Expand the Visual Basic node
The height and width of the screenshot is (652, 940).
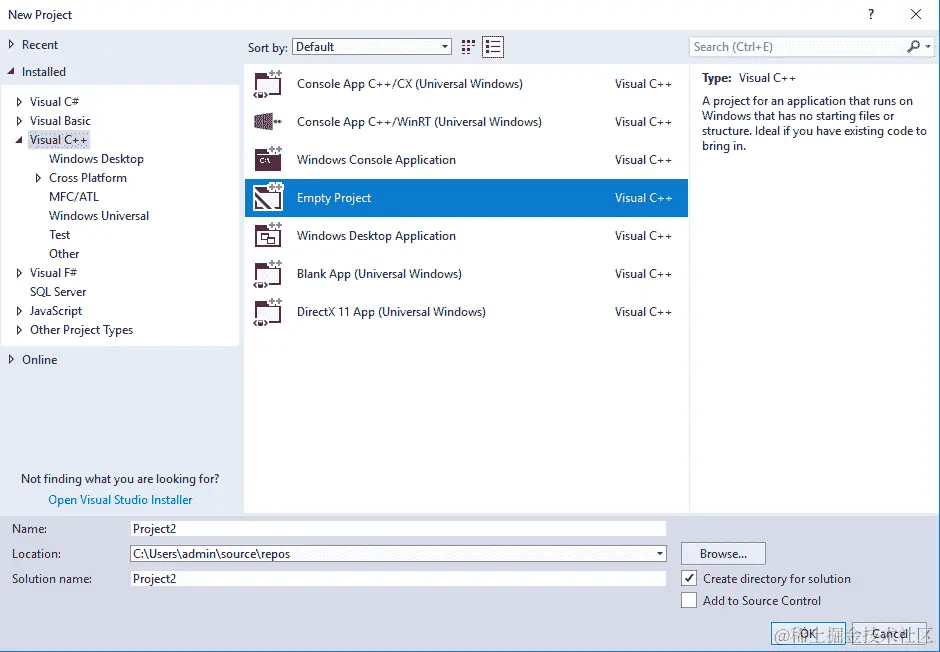19,121
